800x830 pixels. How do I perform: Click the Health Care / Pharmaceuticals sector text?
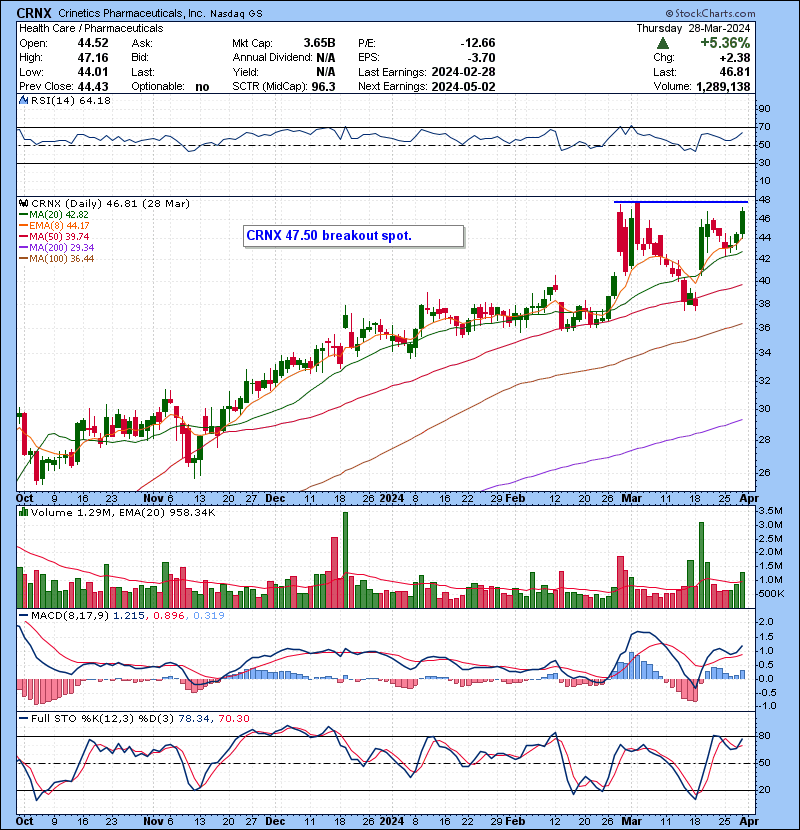(x=91, y=29)
